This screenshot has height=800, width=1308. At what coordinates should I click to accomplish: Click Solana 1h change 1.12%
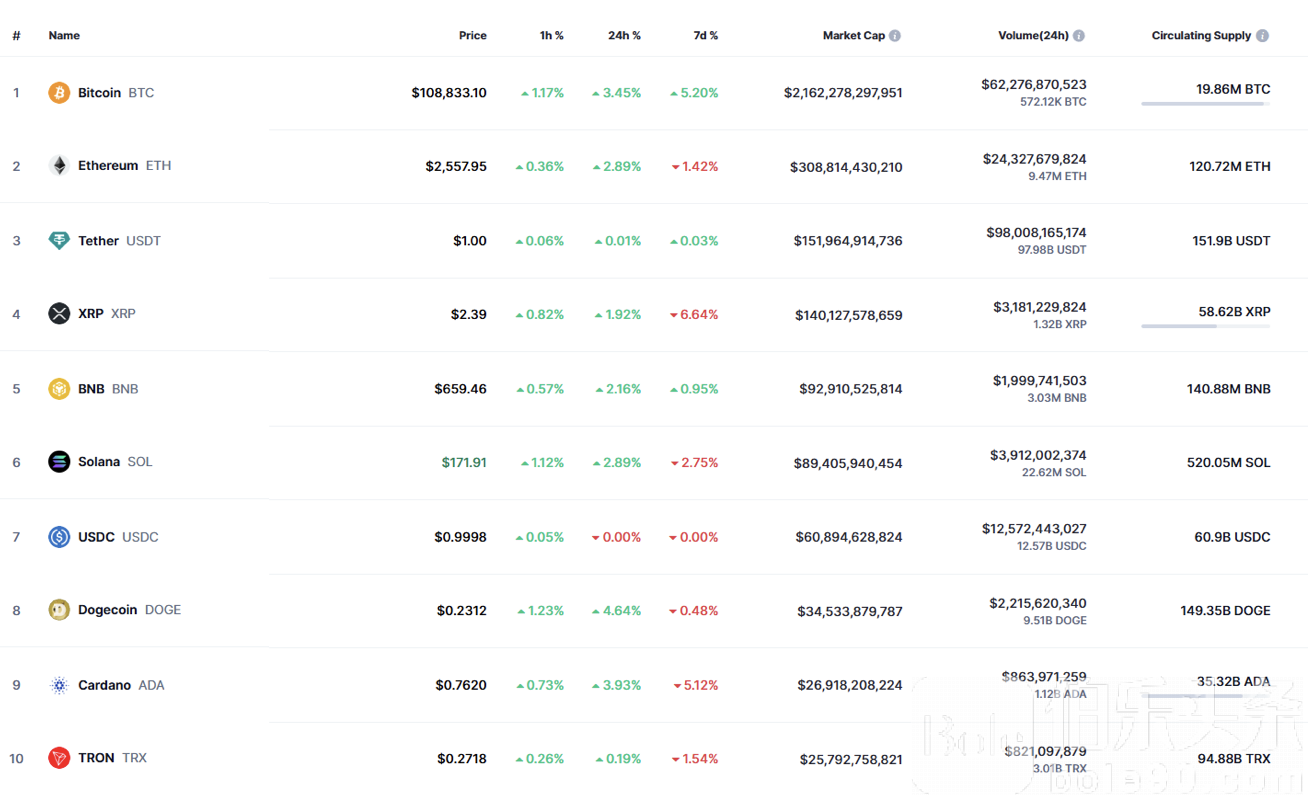(x=542, y=463)
